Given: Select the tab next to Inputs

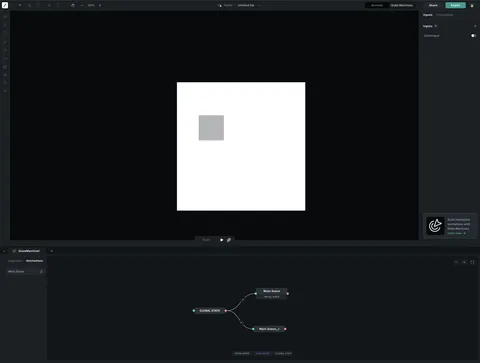Looking at the screenshot, I should [x=445, y=15].
